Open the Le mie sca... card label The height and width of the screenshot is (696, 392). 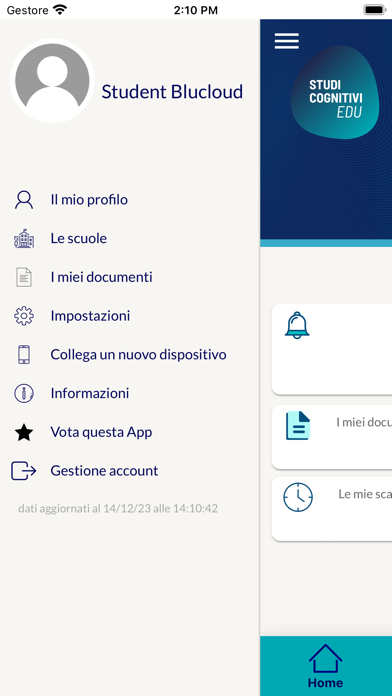tap(365, 494)
